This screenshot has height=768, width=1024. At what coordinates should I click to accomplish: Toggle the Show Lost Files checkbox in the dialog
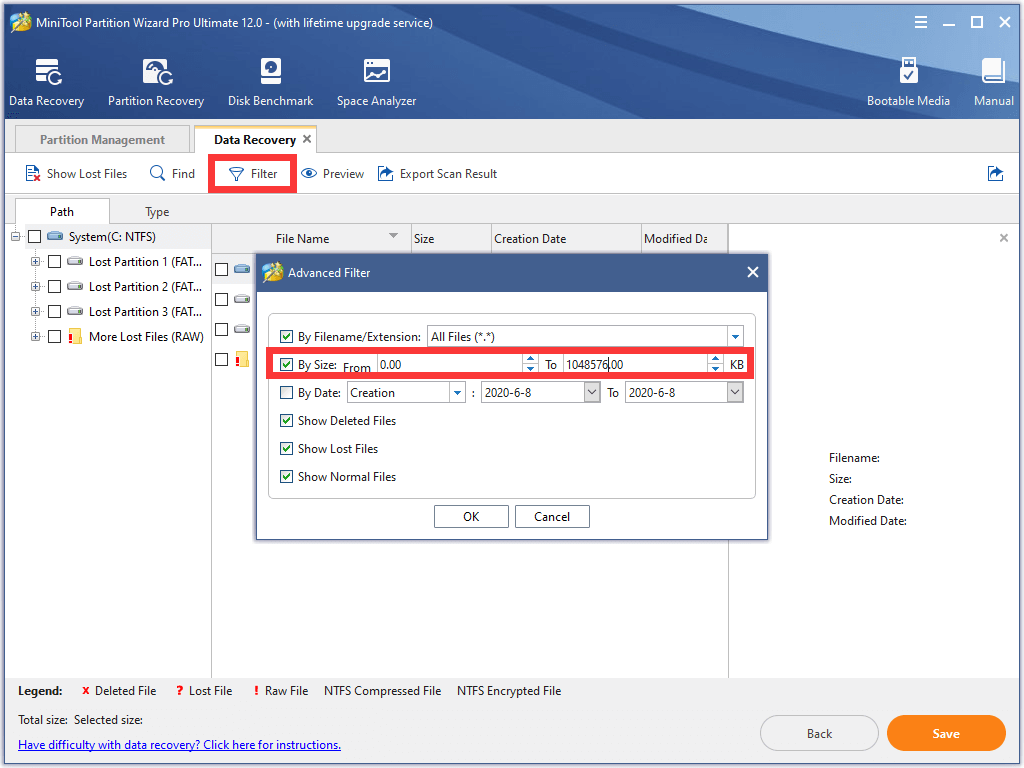point(286,449)
